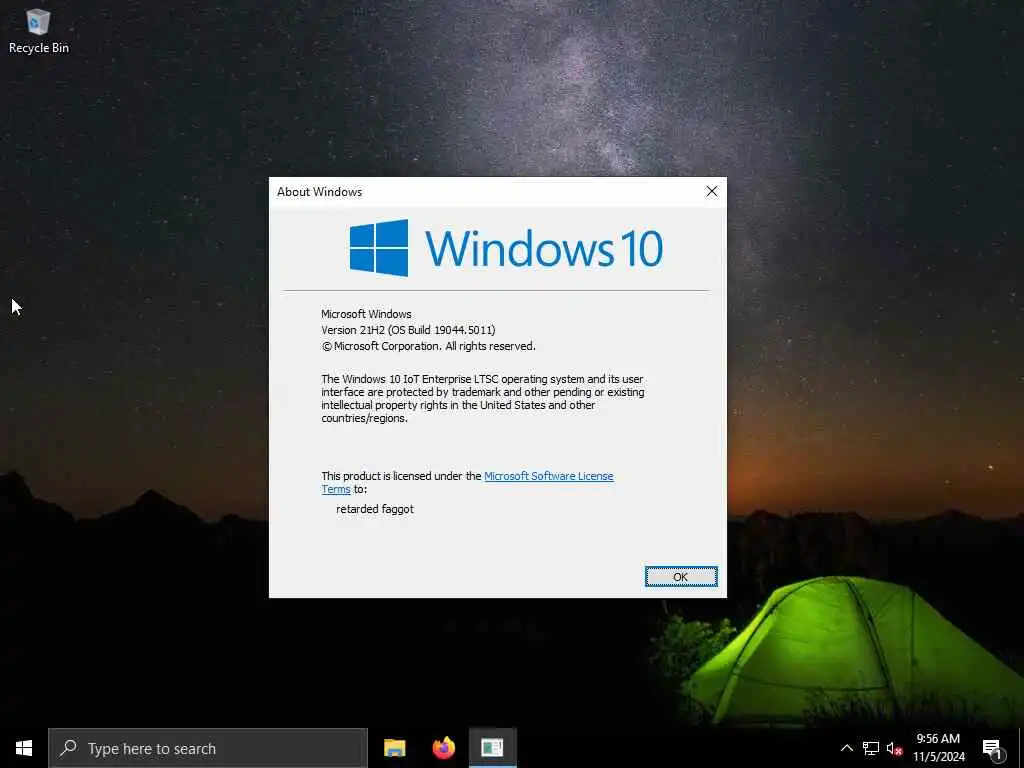Open the Recycle Bin desktop icon
This screenshot has width=1024, height=768.
coord(39,31)
